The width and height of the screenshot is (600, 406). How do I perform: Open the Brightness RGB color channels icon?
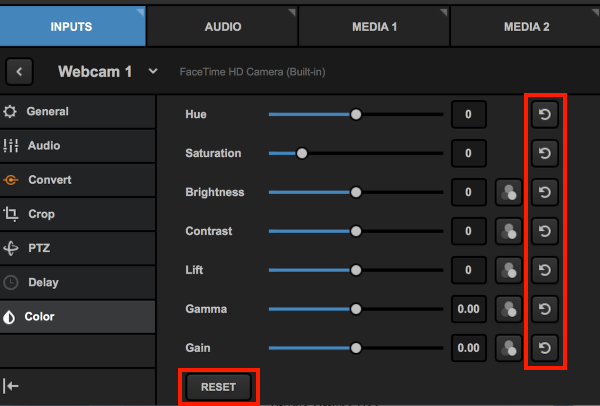coord(510,192)
